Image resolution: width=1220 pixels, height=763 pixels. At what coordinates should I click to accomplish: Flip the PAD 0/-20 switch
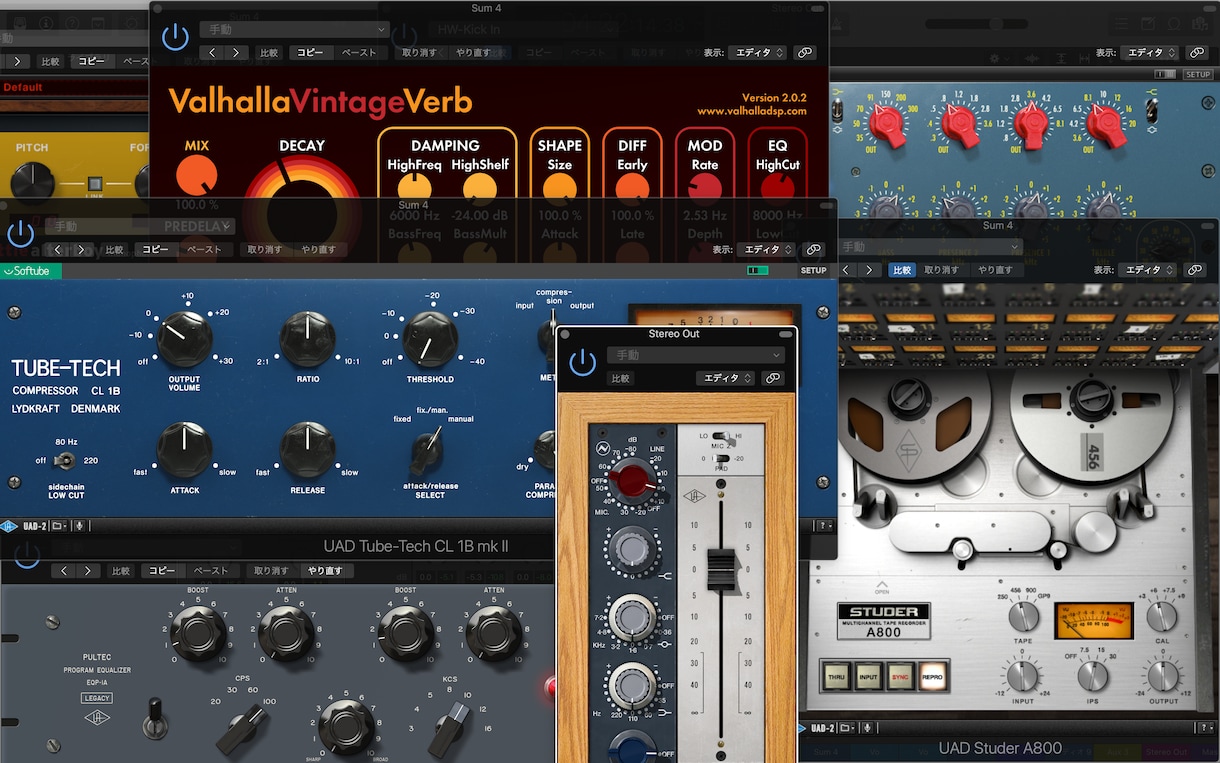click(719, 458)
